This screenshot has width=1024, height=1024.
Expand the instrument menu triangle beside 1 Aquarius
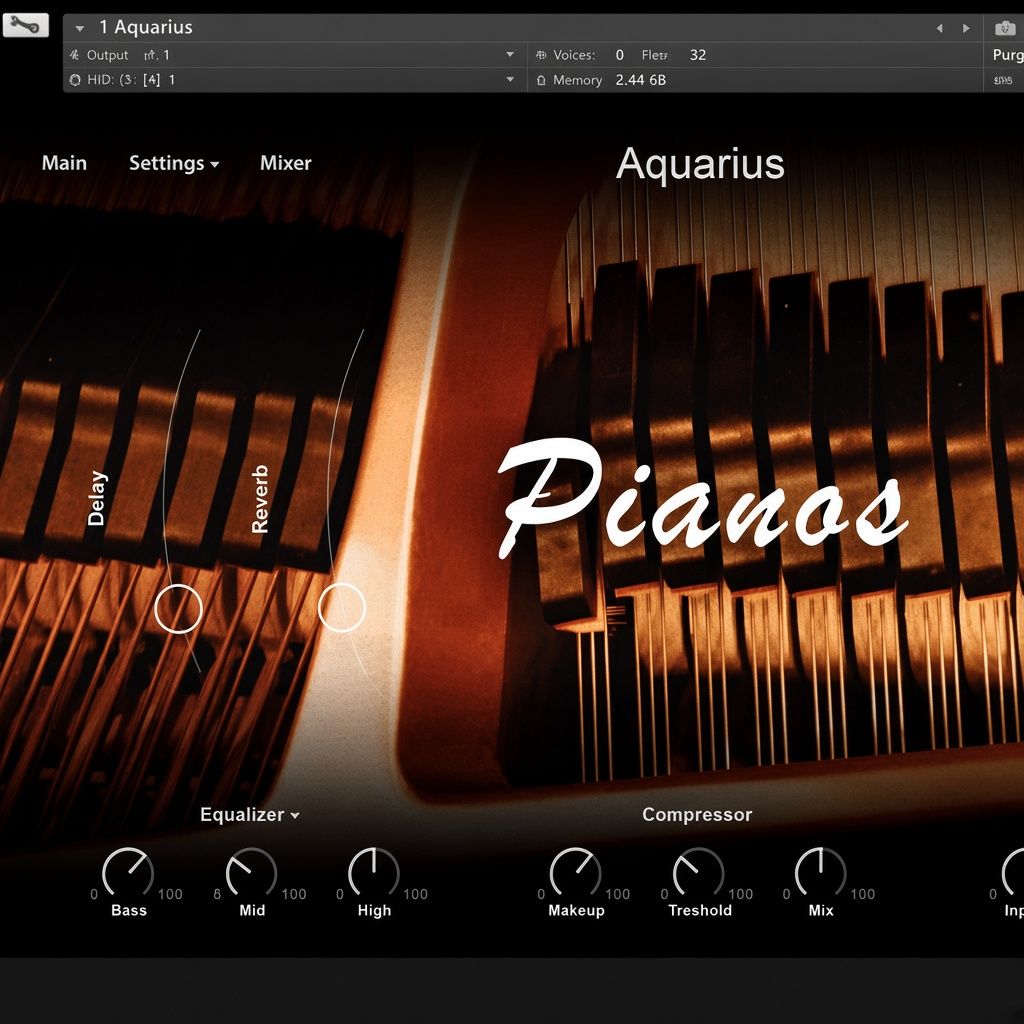click(80, 28)
